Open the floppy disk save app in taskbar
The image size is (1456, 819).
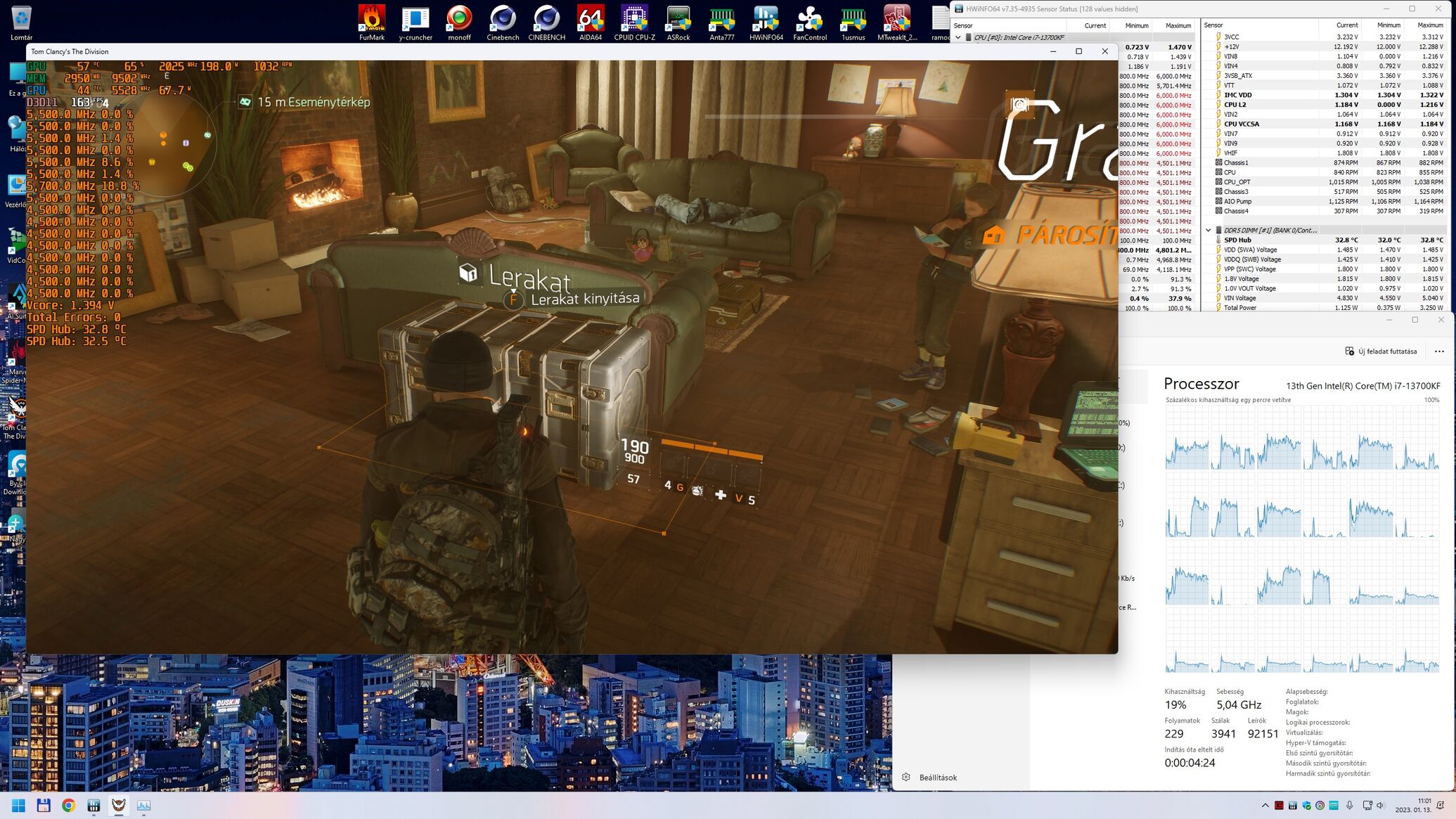pyautogui.click(x=44, y=806)
